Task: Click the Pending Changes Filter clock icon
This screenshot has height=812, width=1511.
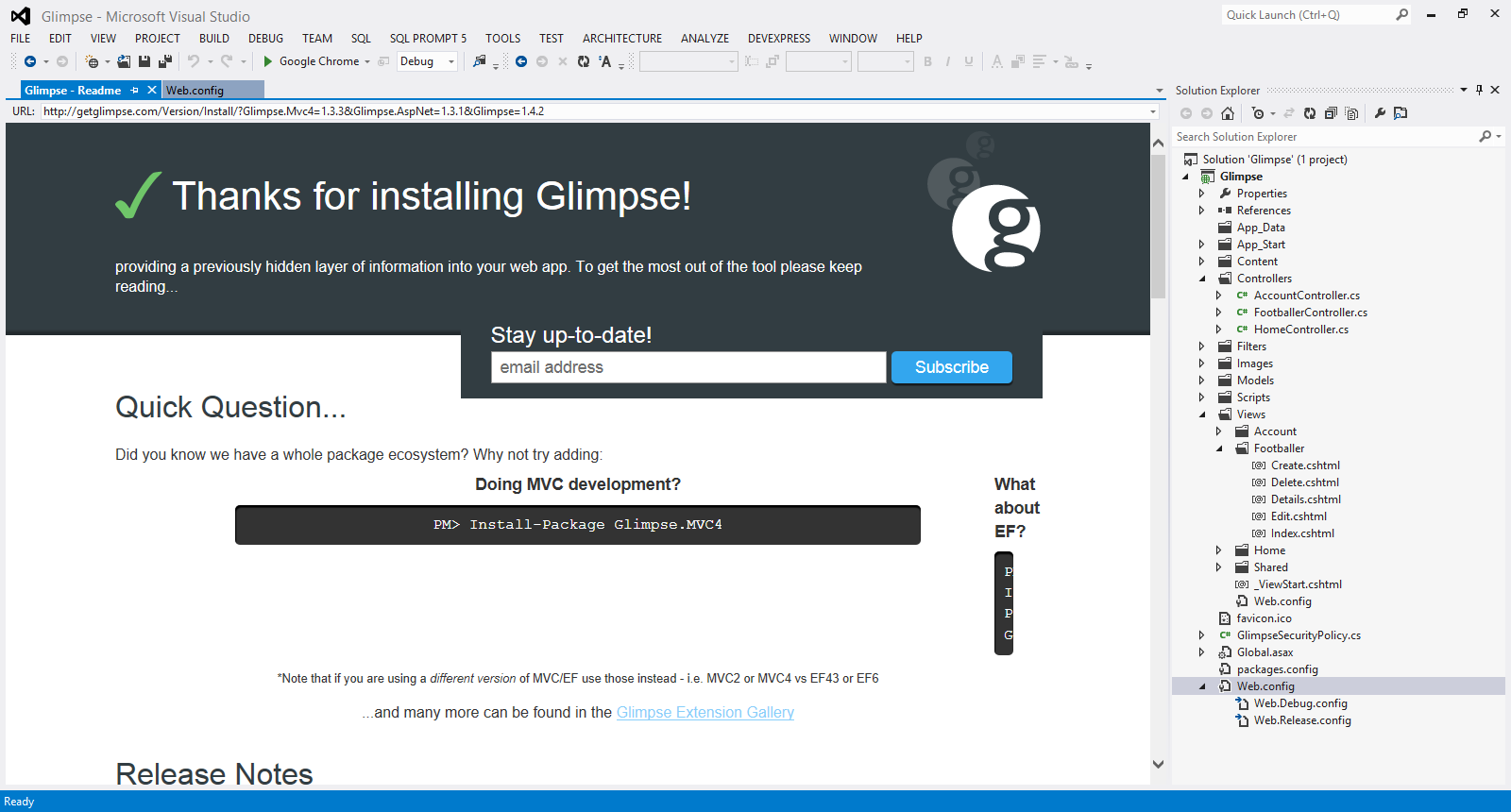Action: 1257,113
